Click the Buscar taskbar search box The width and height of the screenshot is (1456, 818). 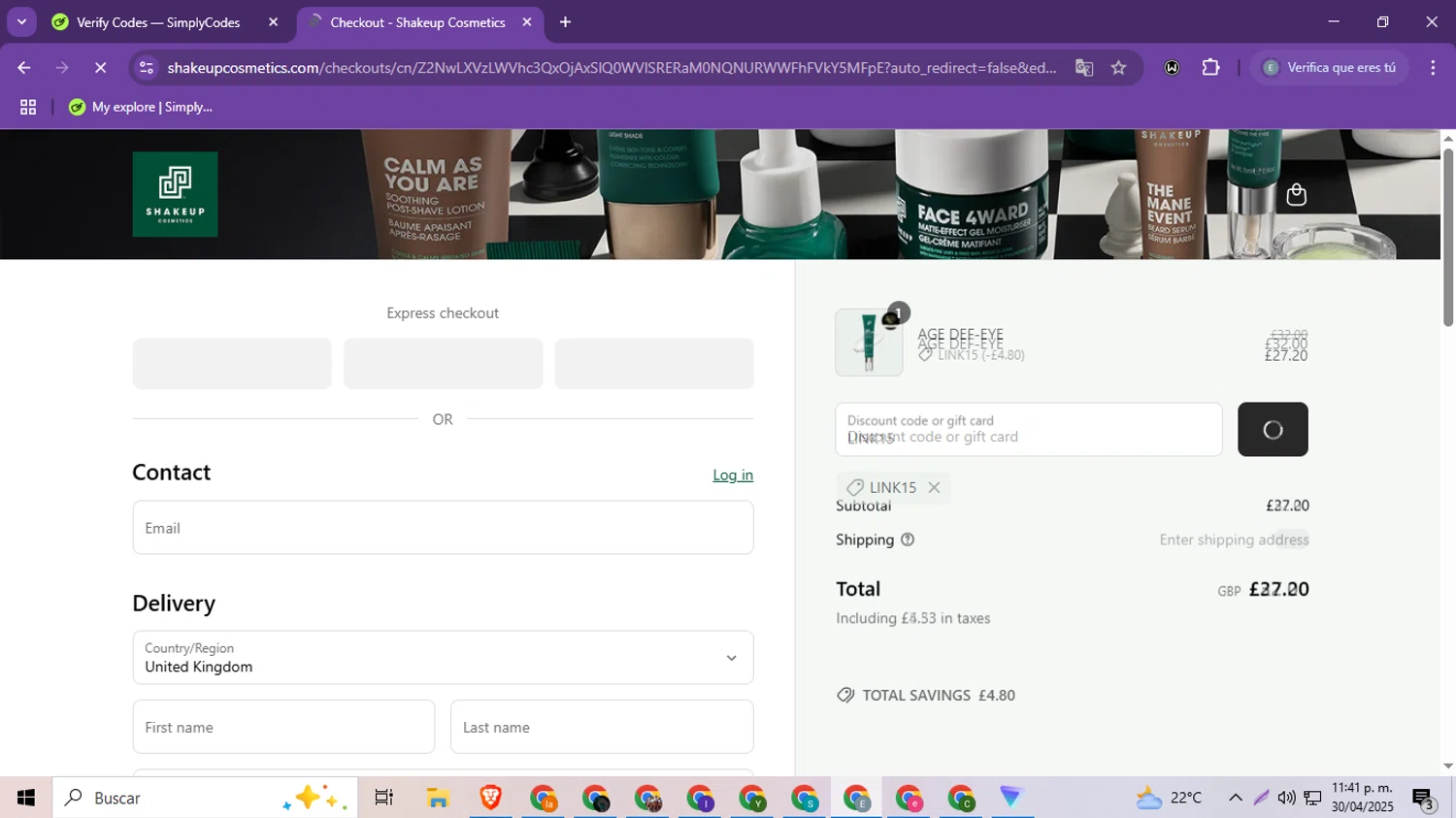pos(205,798)
